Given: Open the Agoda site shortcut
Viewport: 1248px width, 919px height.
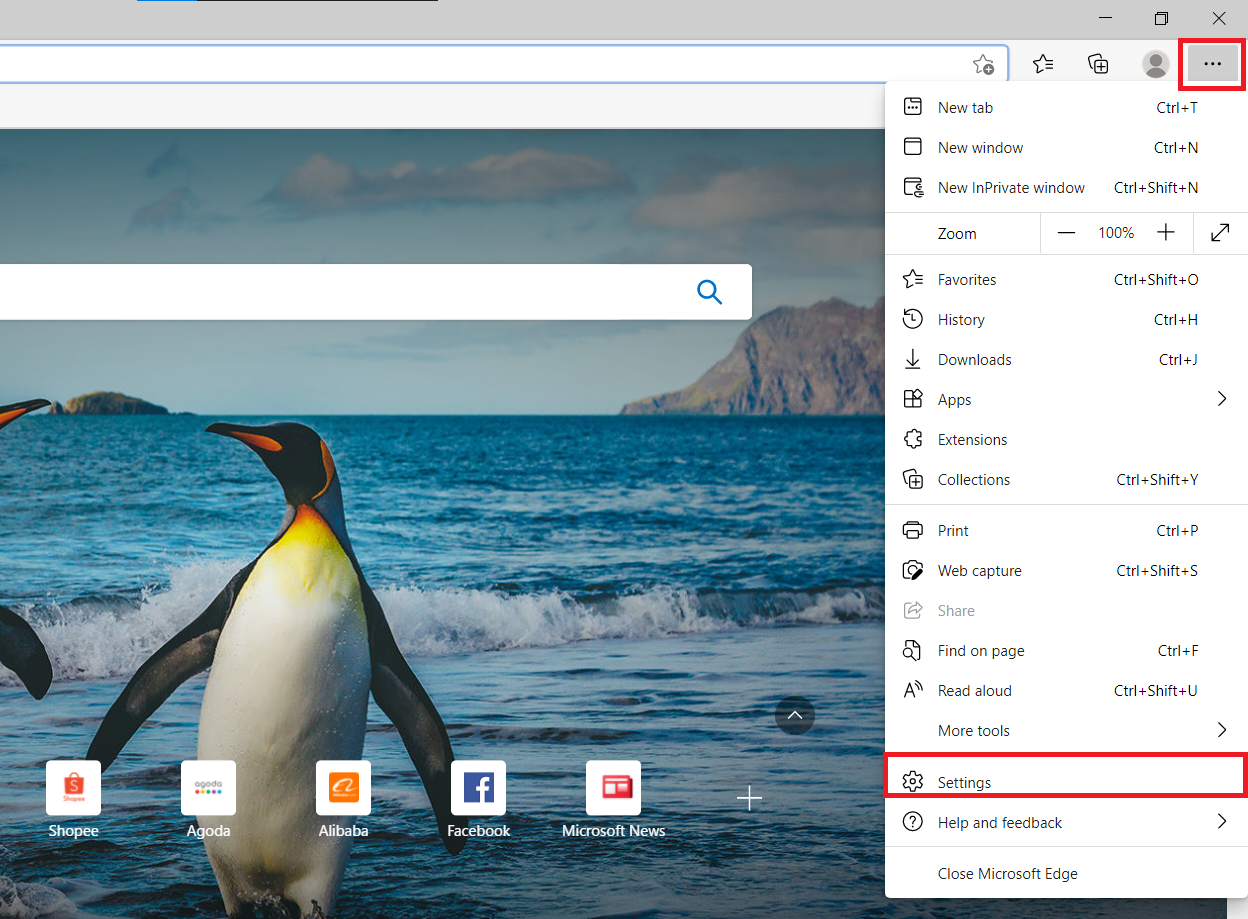Looking at the screenshot, I should tap(208, 787).
